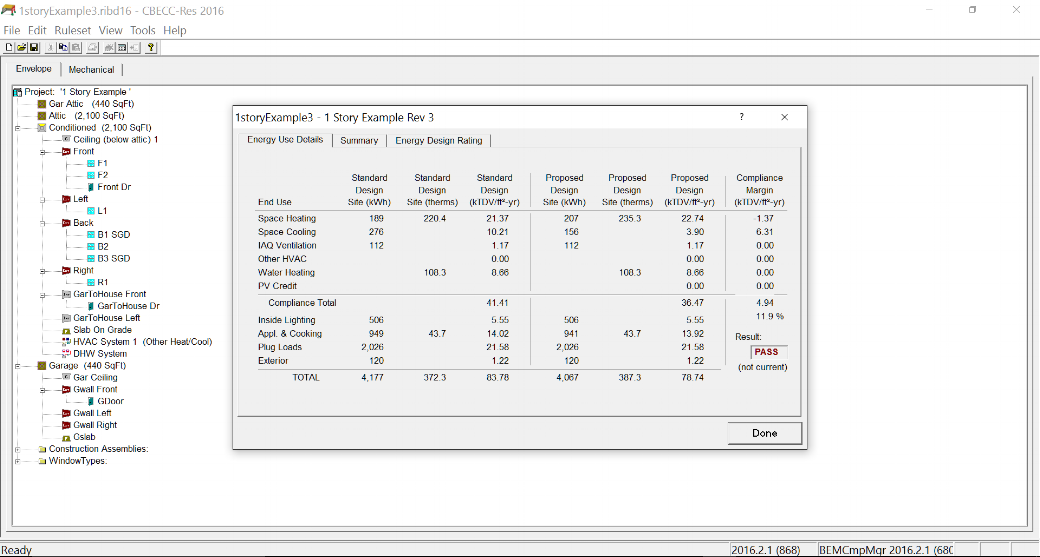Collapse the Front wall tree node
The width and height of the screenshot is (1040, 557).
tap(42, 151)
